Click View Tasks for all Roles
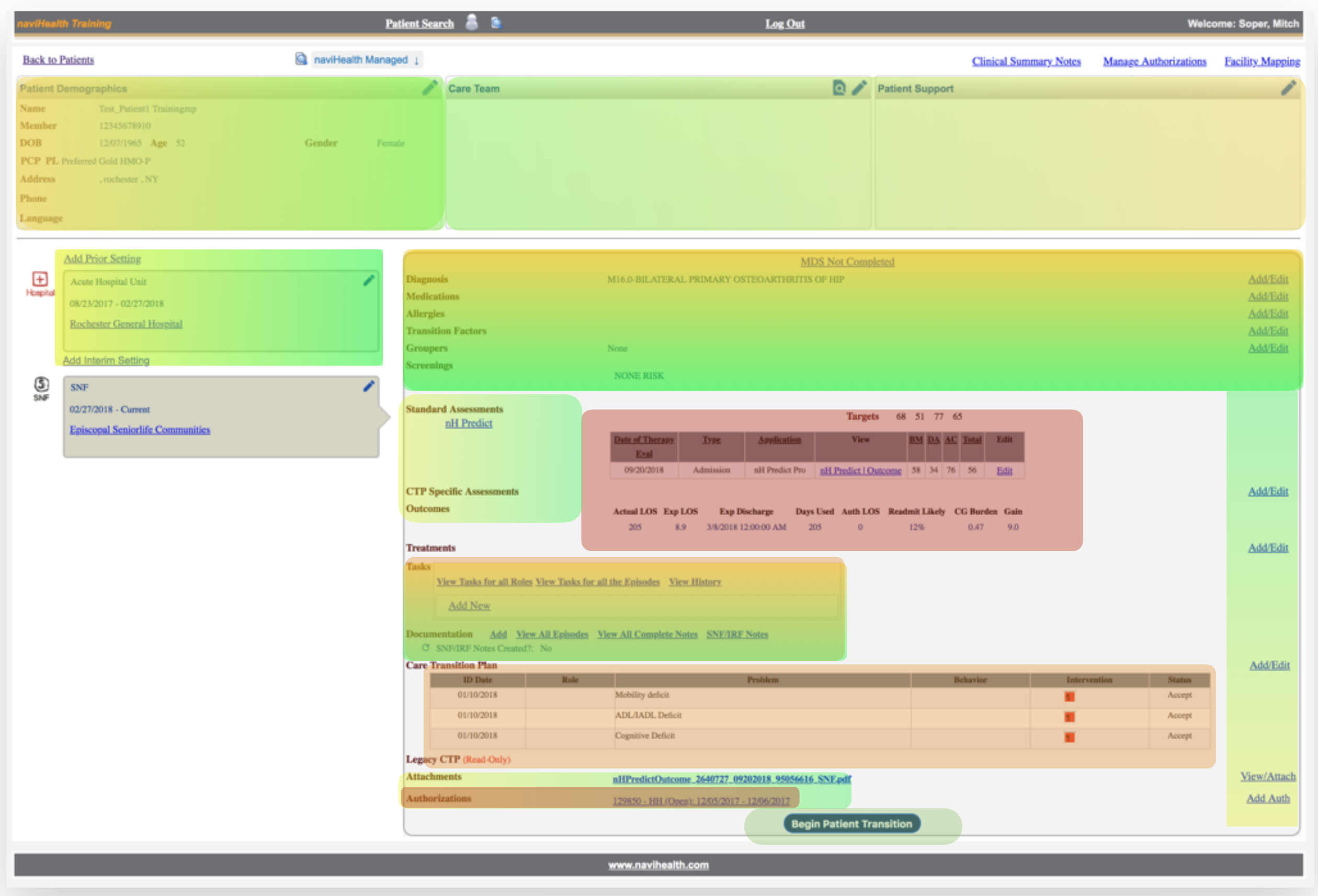 tap(484, 581)
